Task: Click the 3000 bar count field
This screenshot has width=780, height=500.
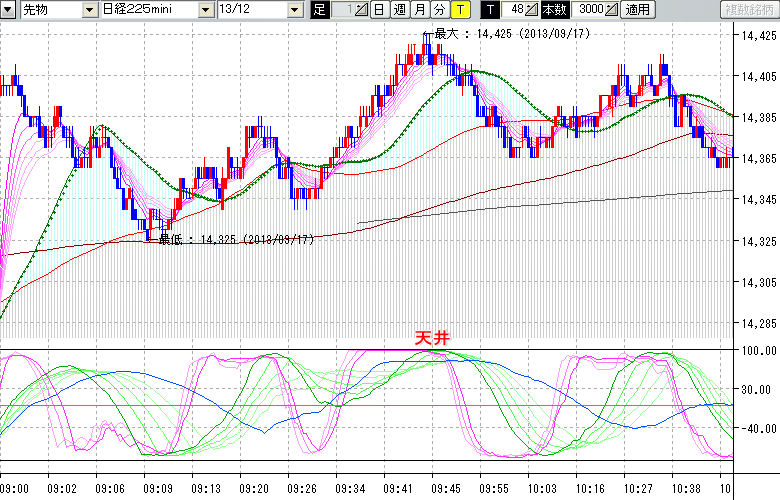Action: point(590,9)
